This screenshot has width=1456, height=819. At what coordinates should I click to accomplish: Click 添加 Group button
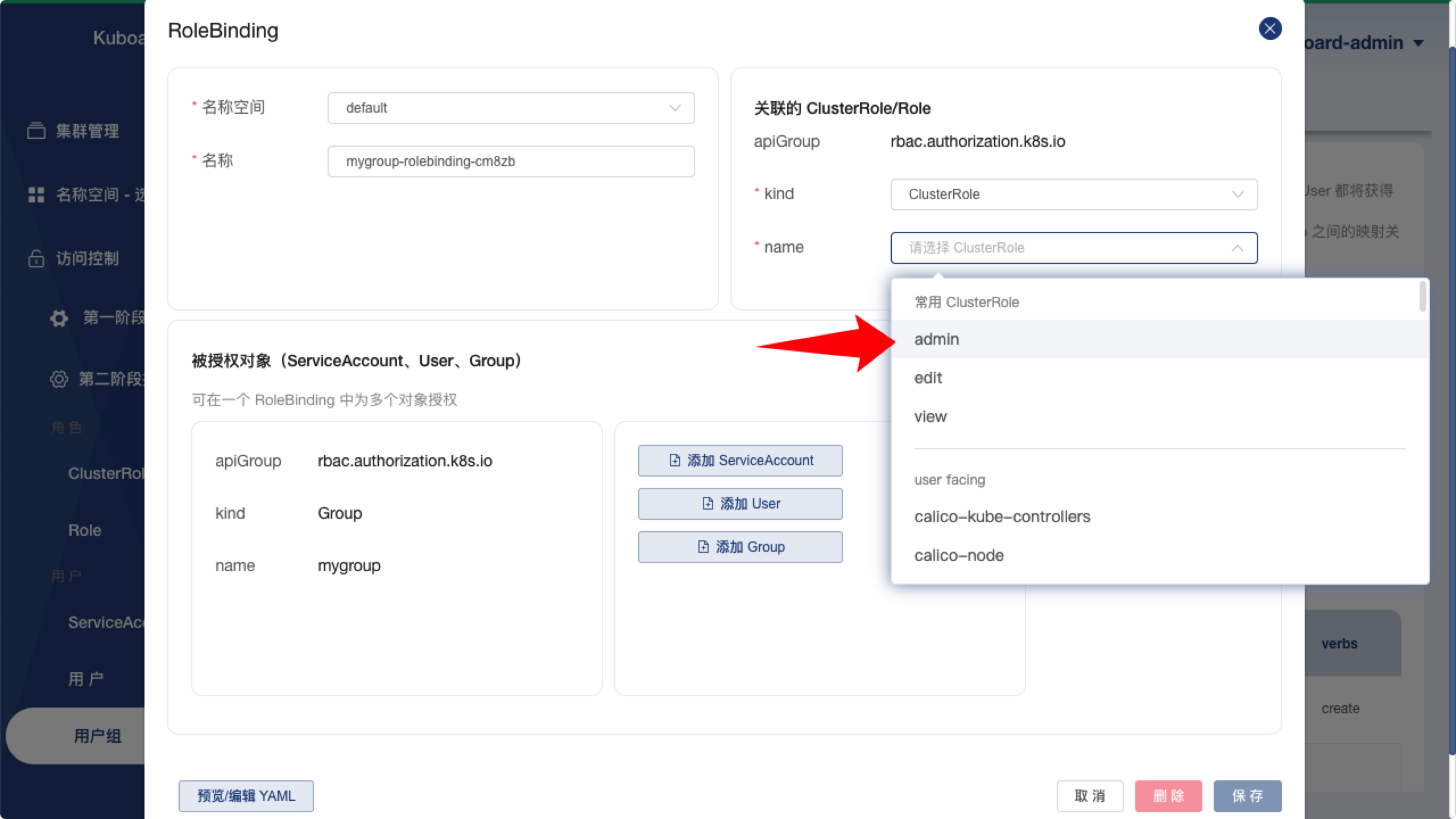coord(740,547)
